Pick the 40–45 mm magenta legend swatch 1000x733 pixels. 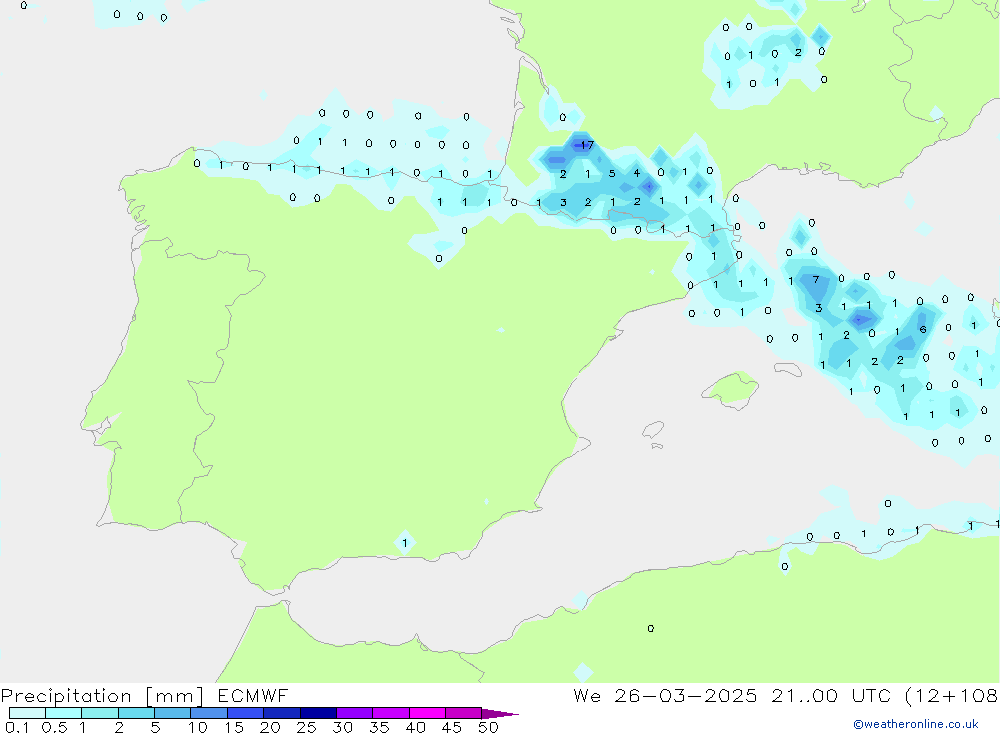(427, 713)
